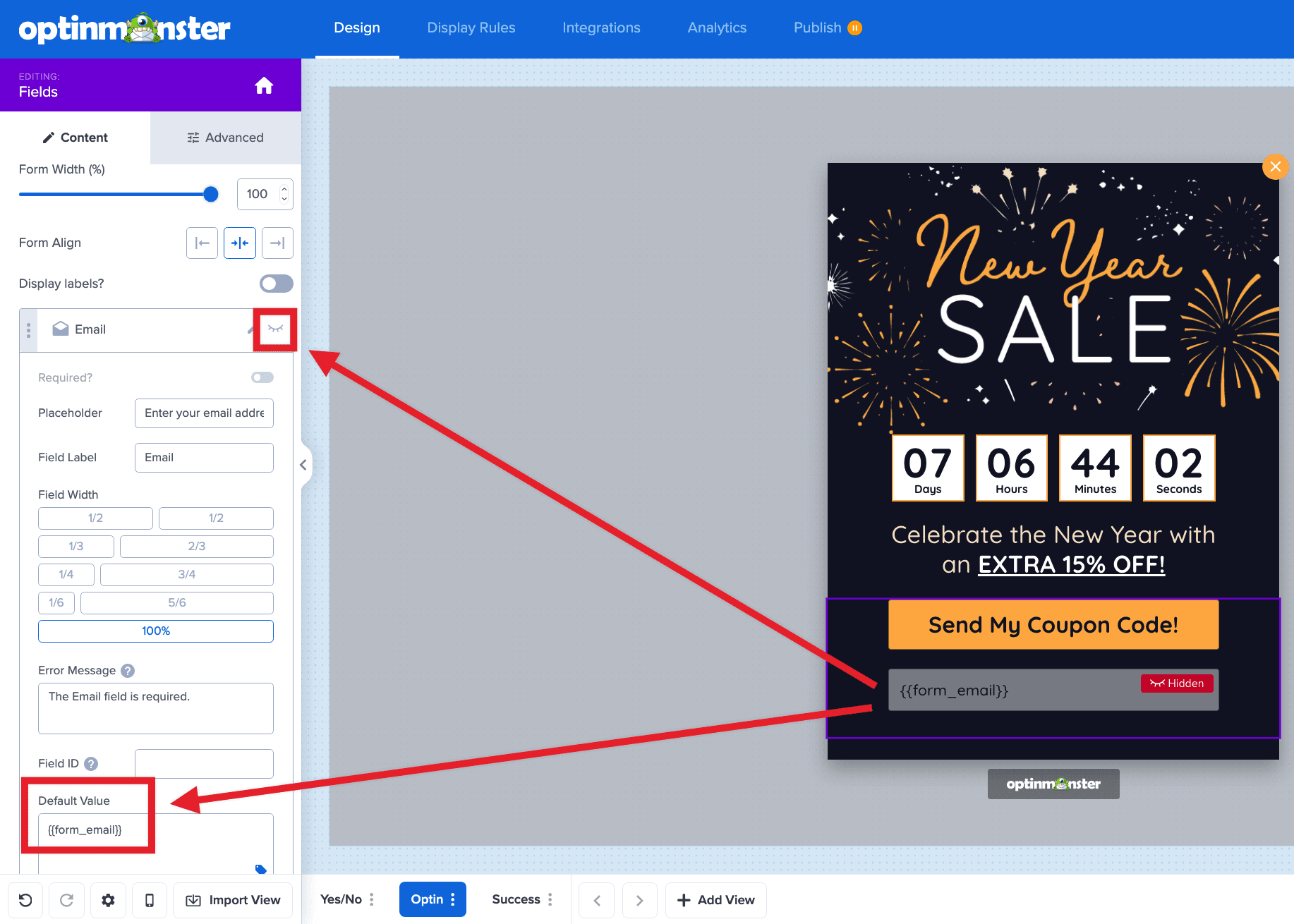
Task: Select the left align form option
Action: (202, 243)
